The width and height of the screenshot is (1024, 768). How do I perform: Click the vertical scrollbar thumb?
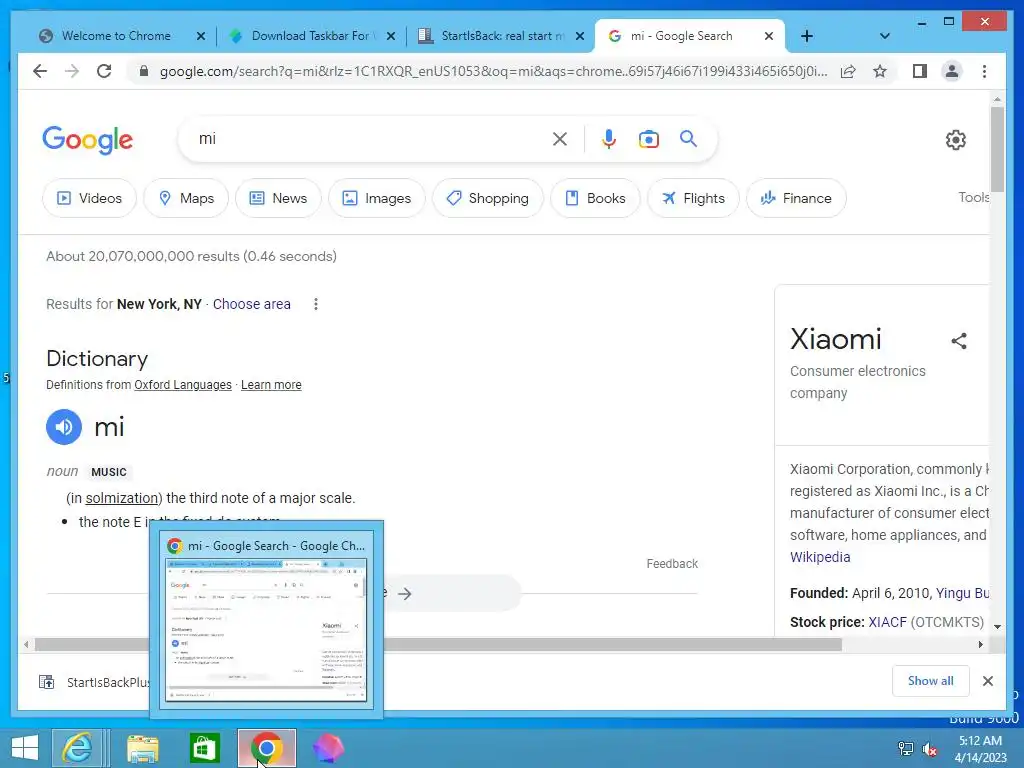(x=997, y=149)
